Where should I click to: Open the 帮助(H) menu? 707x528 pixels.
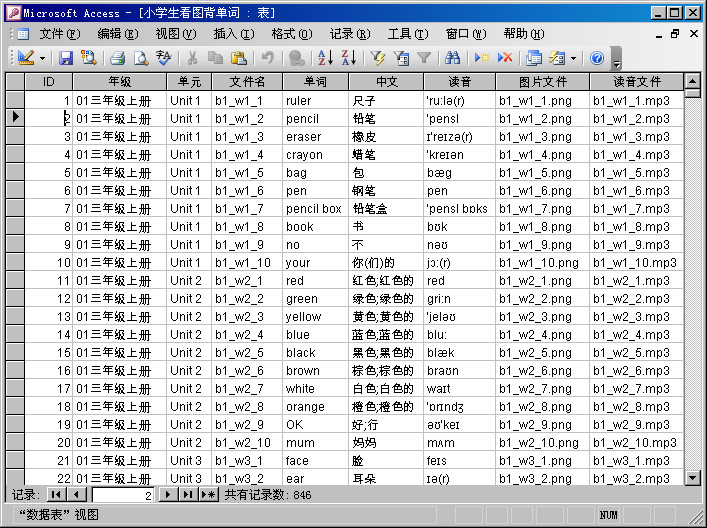(524, 34)
